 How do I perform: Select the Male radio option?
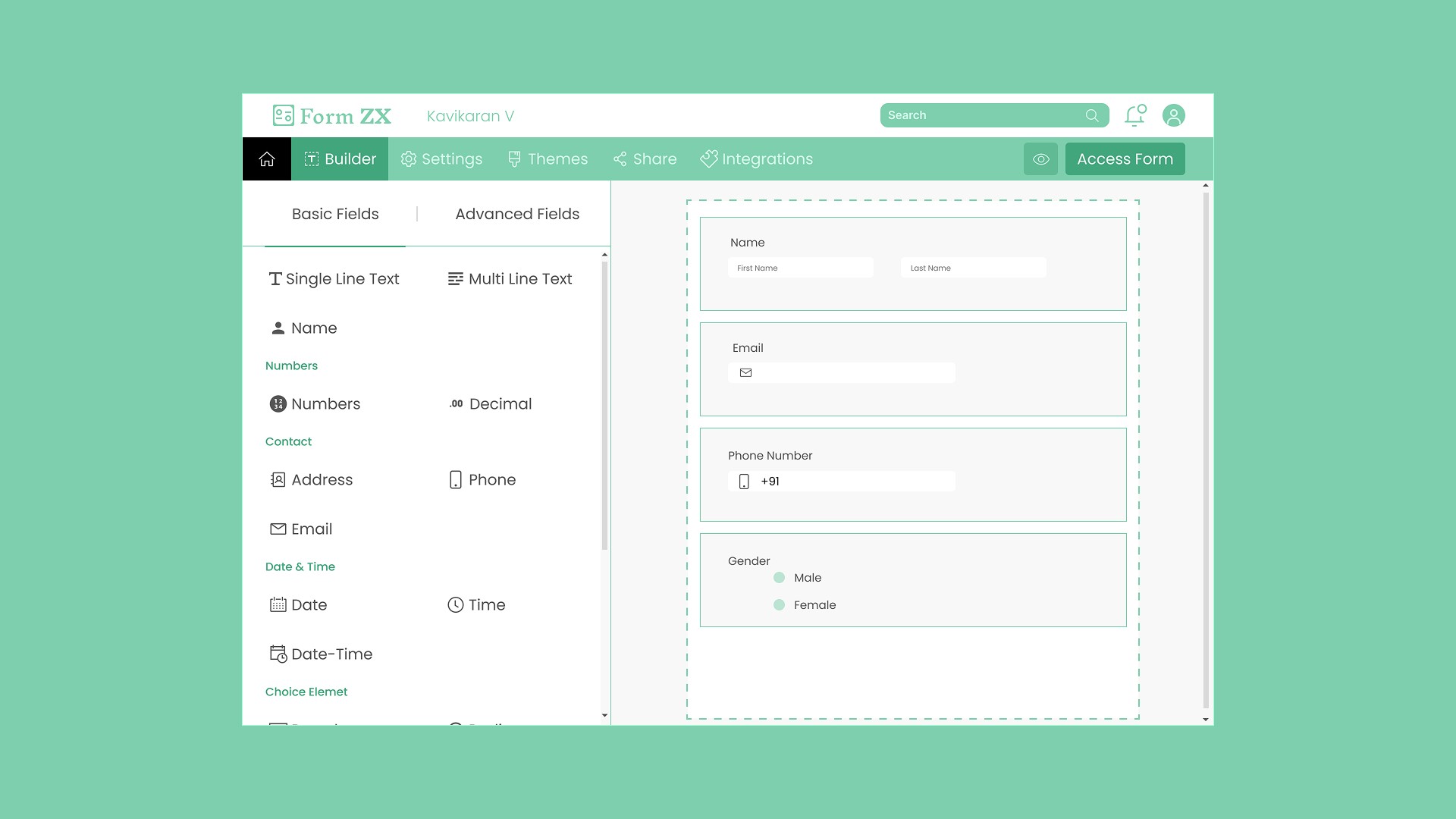pos(779,578)
